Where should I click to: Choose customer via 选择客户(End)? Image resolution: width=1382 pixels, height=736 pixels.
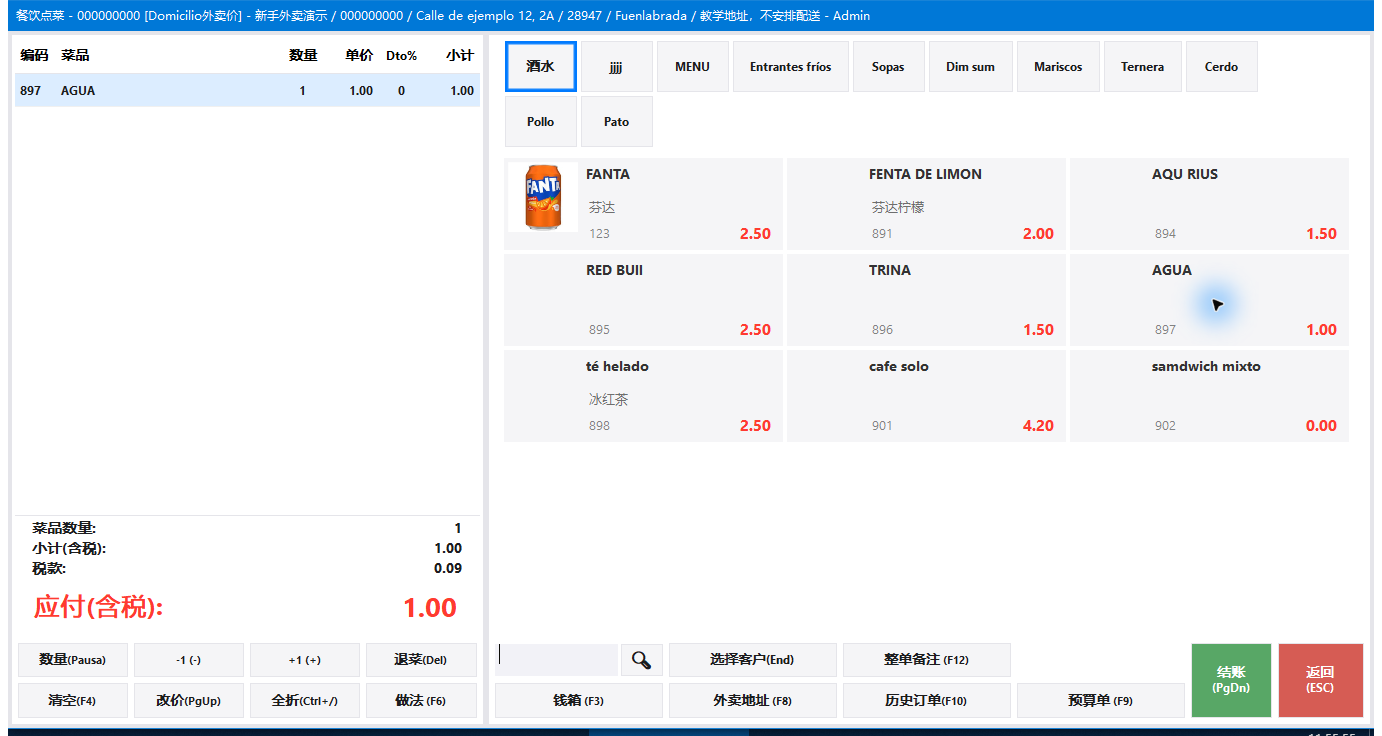(x=752, y=660)
